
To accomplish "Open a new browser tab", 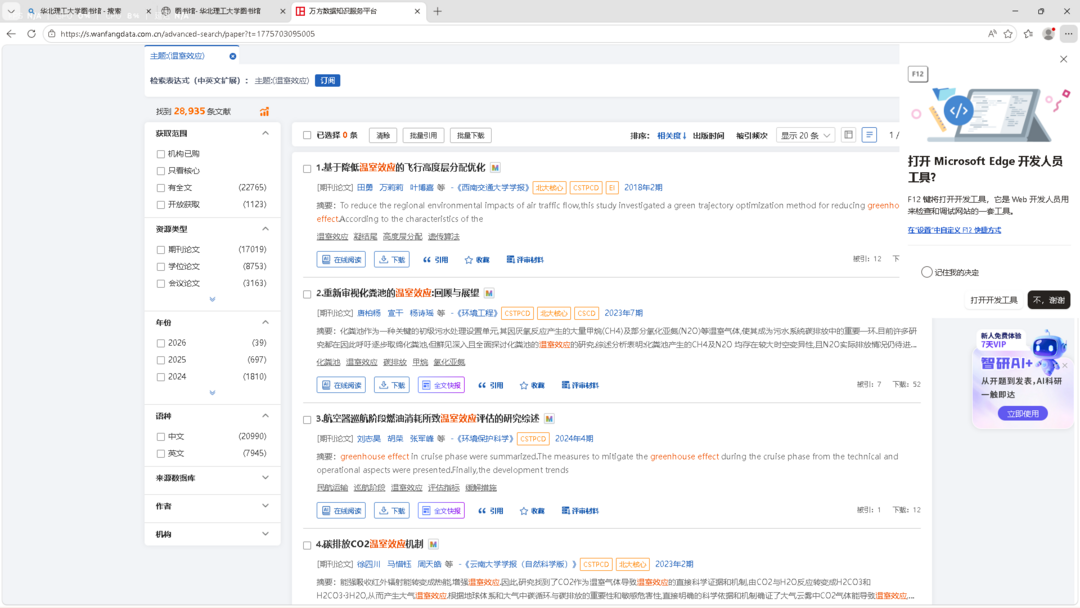I will click(x=437, y=11).
